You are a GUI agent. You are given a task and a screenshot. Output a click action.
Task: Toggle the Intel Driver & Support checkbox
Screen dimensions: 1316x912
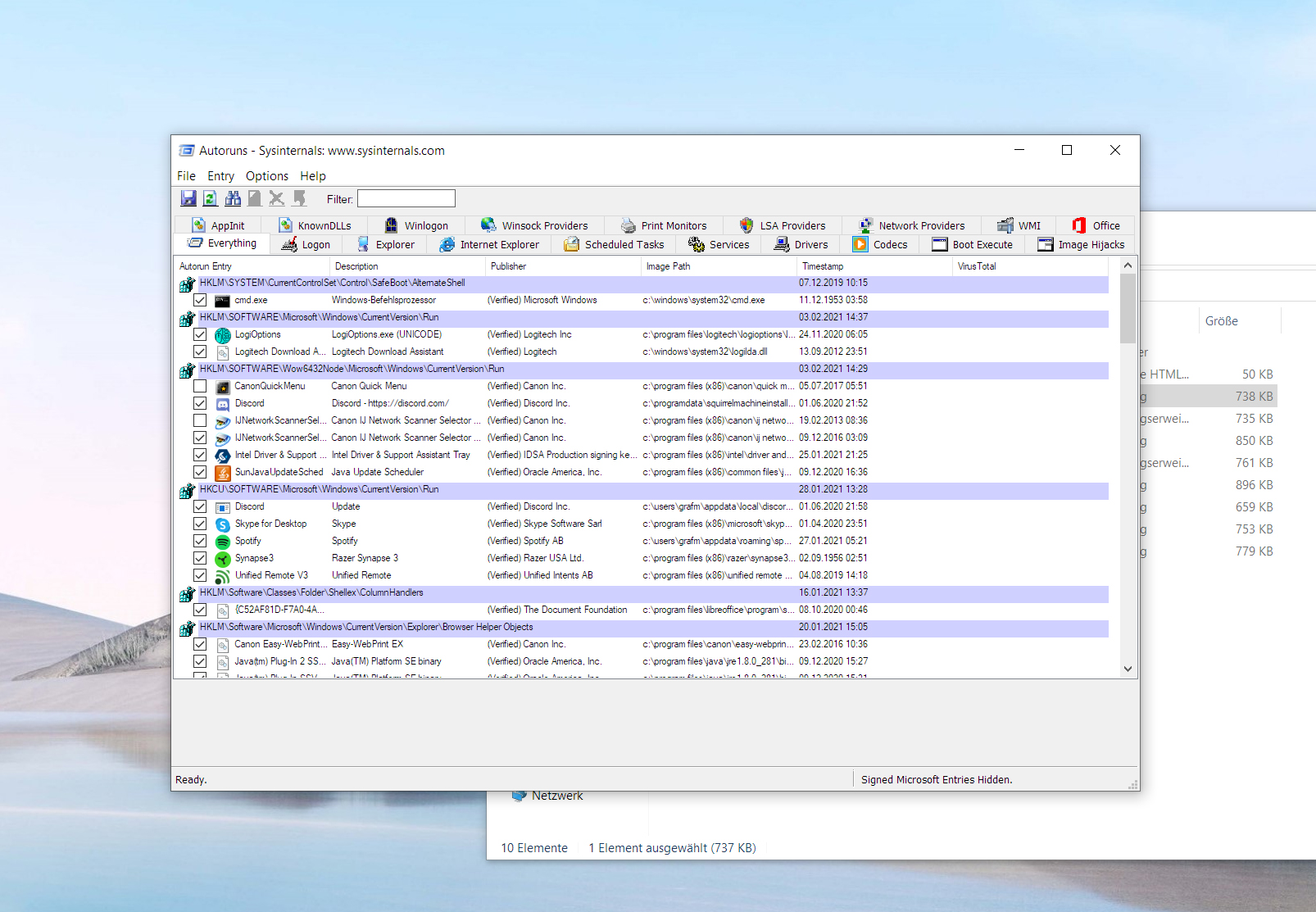(x=200, y=455)
